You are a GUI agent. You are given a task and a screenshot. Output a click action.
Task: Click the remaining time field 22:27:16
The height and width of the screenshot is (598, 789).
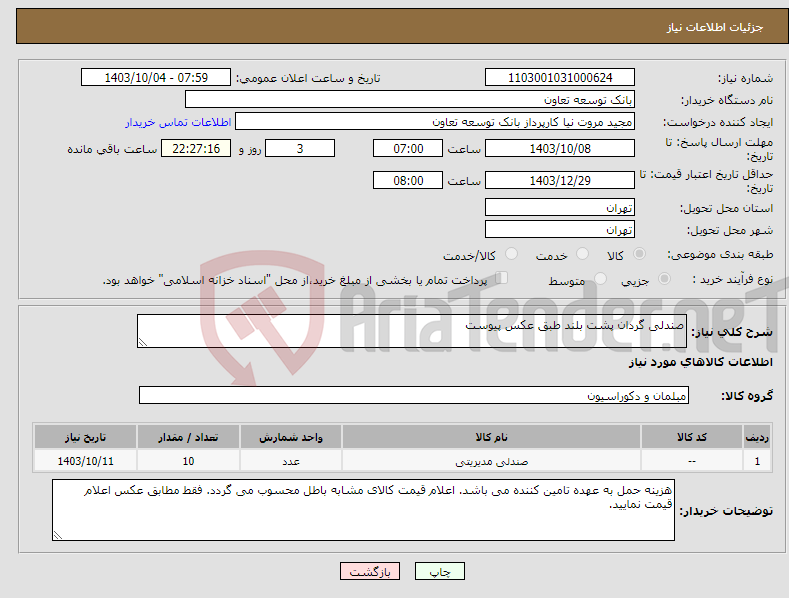196,148
